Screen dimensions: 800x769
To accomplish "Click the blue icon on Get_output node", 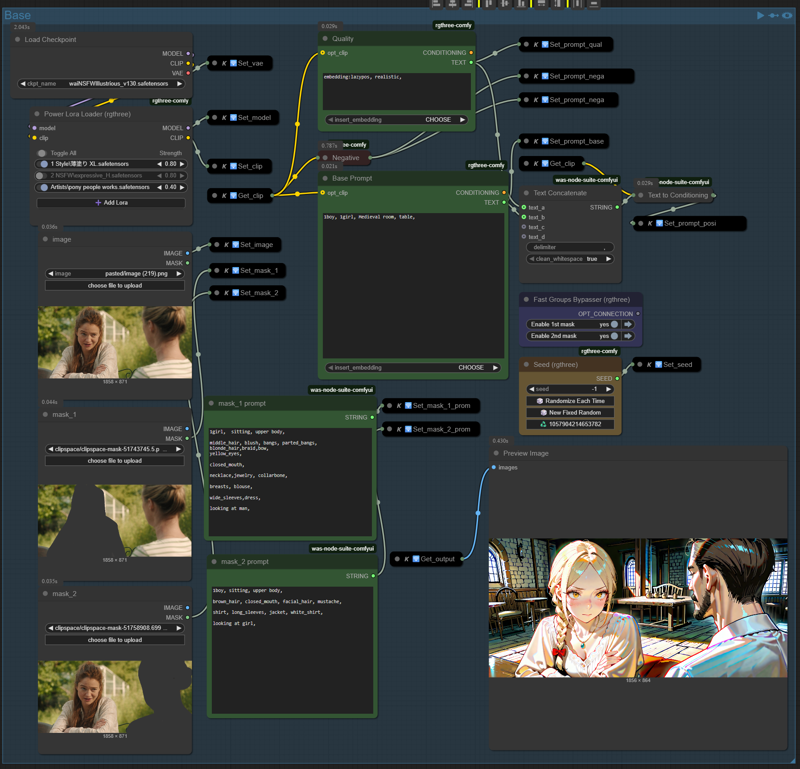I will point(416,559).
